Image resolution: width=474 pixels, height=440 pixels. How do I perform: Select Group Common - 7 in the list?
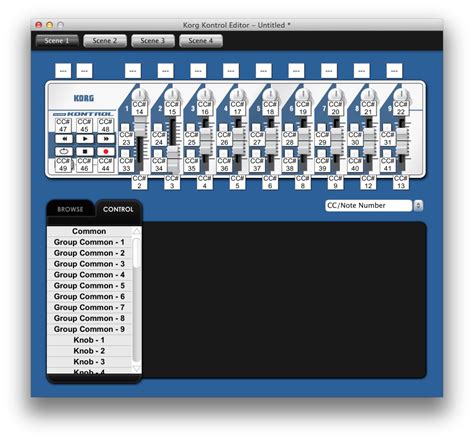pyautogui.click(x=89, y=308)
